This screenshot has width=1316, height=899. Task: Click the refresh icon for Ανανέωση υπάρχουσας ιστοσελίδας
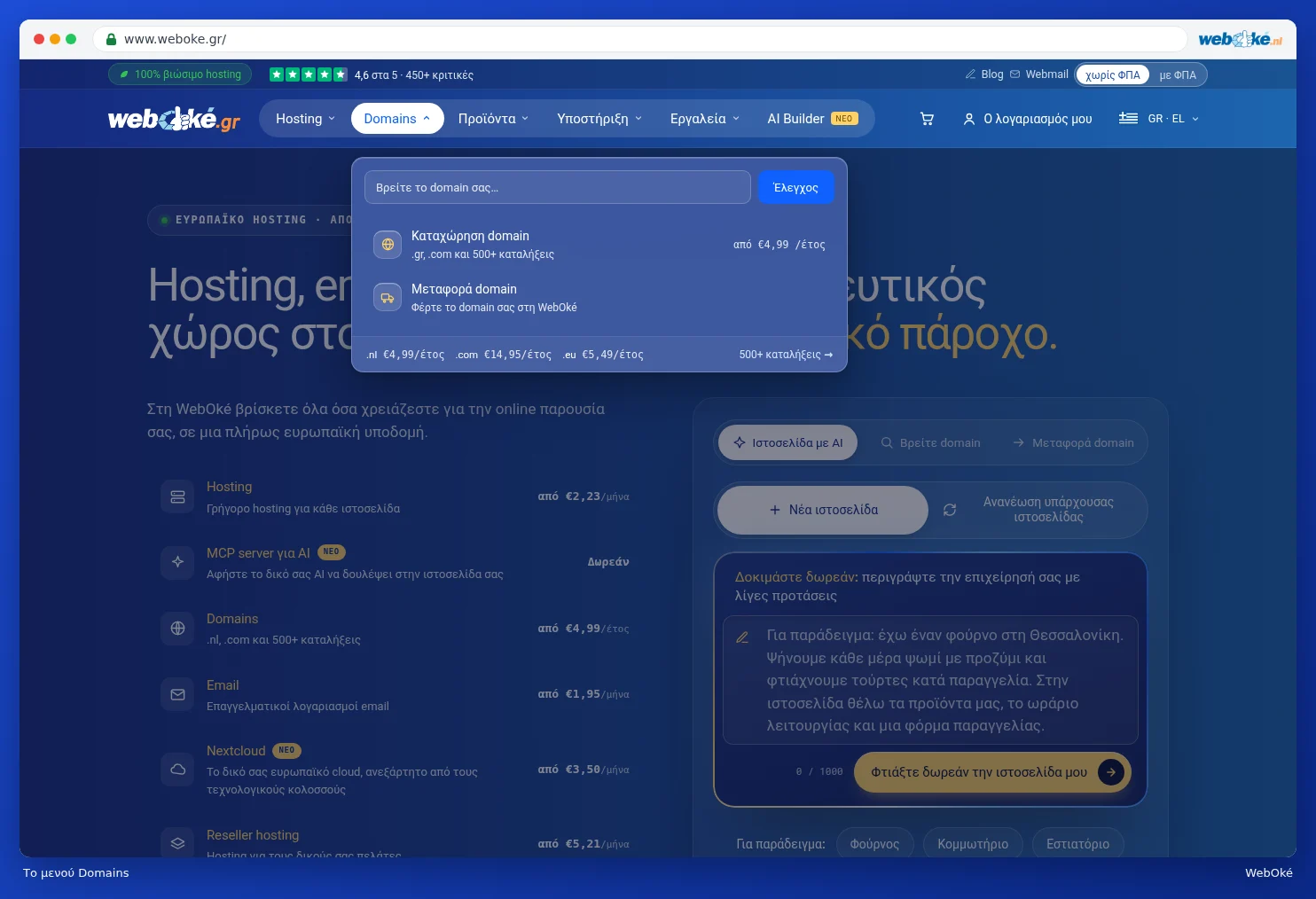[950, 510]
